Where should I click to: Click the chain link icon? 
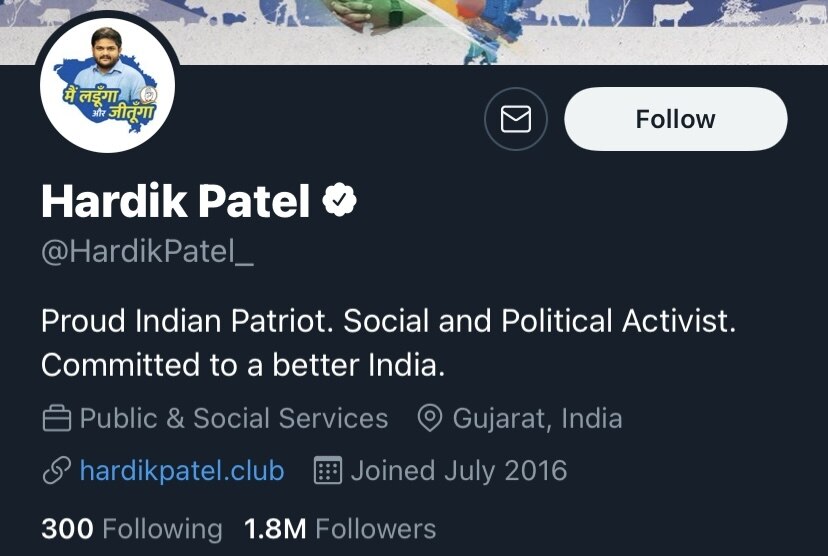(x=56, y=471)
